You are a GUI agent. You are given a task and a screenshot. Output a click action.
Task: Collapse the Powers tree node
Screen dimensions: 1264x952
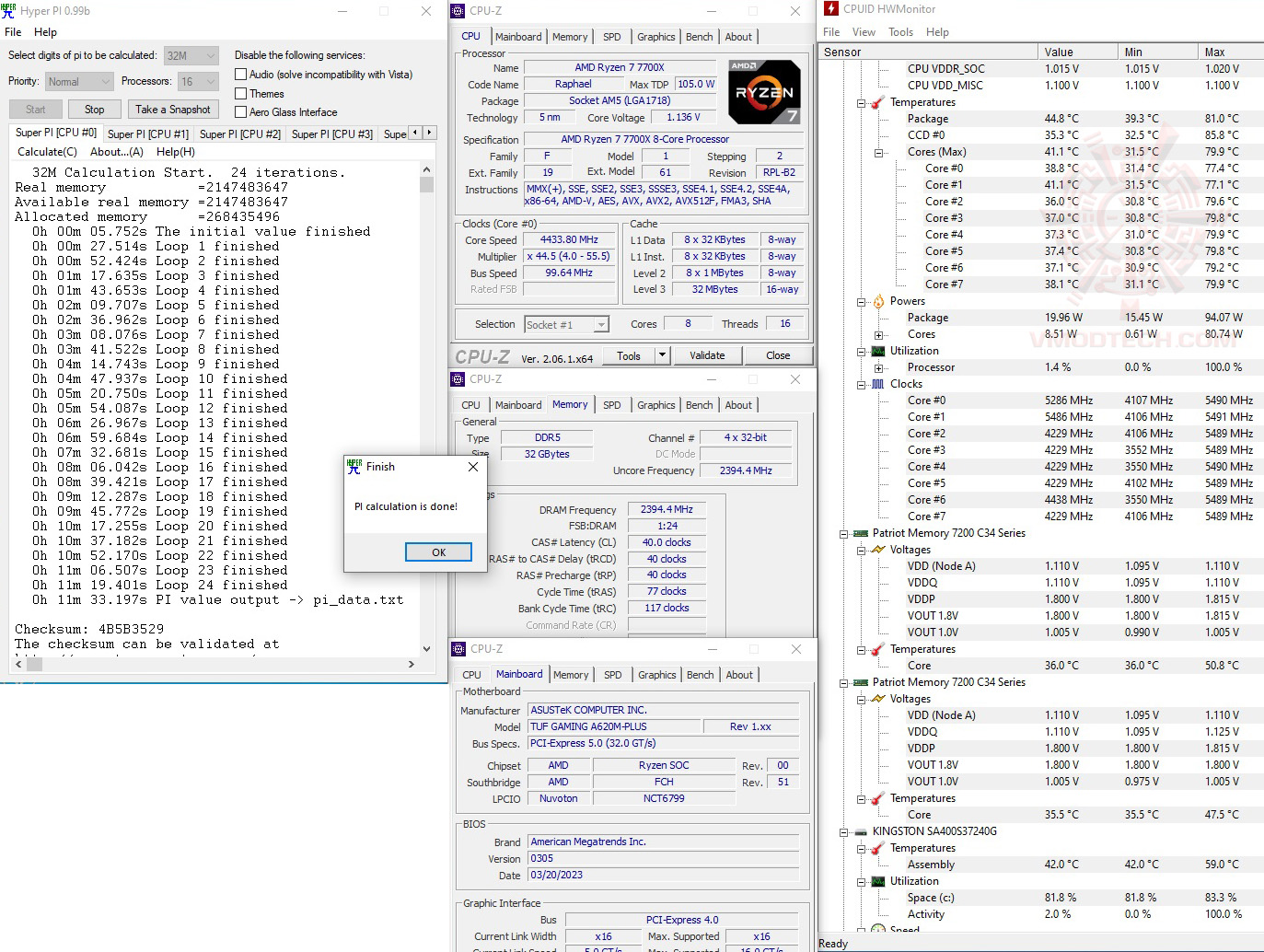pos(862,301)
